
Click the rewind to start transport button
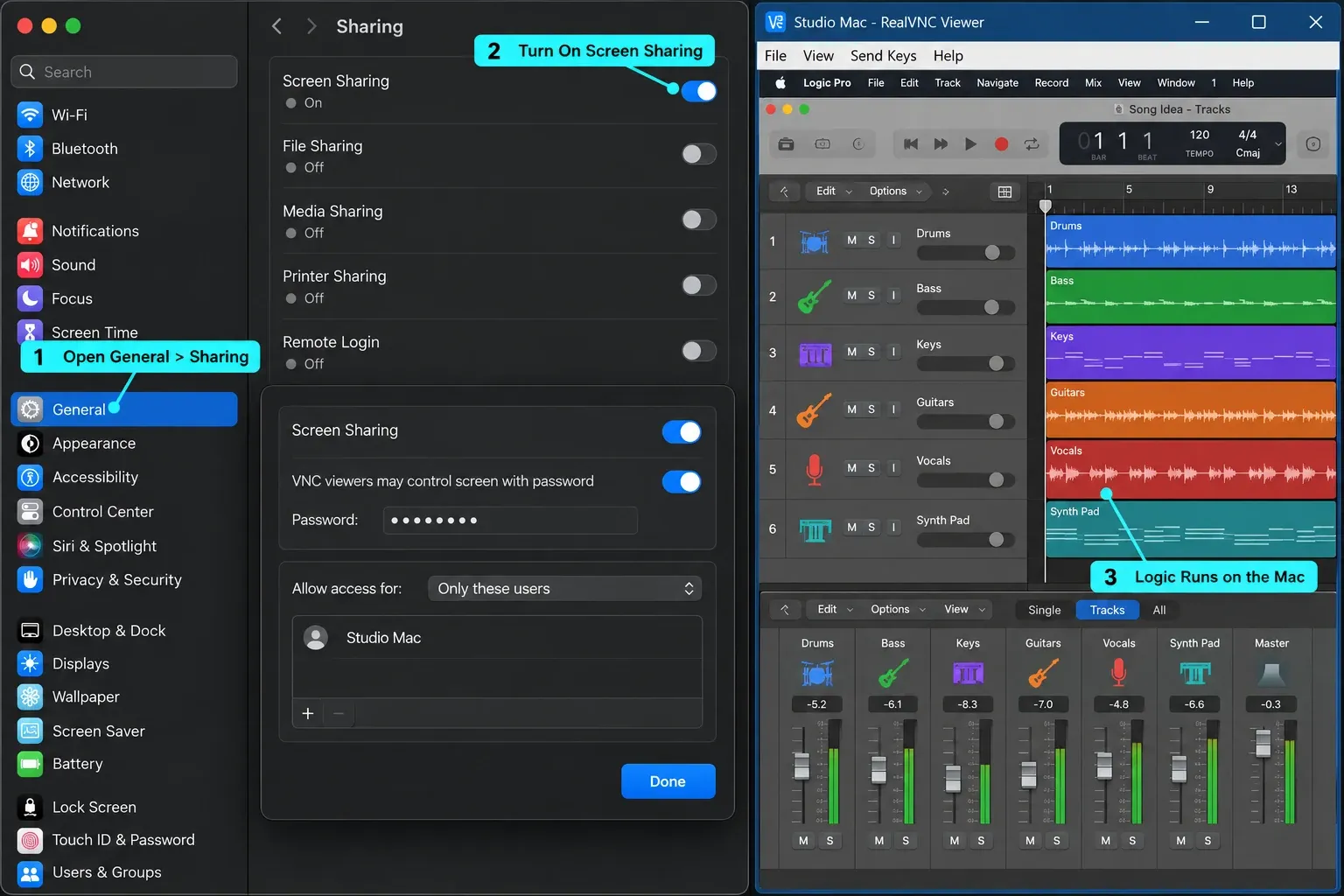click(x=911, y=144)
